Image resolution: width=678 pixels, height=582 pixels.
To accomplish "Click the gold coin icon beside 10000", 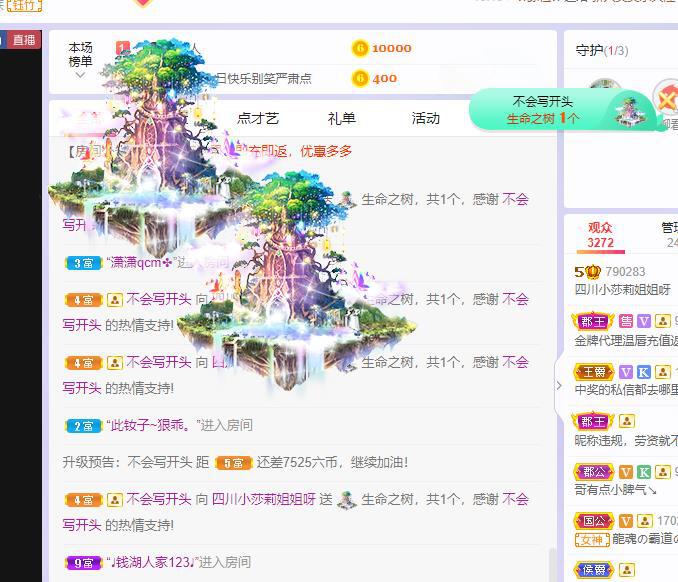I will click(x=360, y=48).
